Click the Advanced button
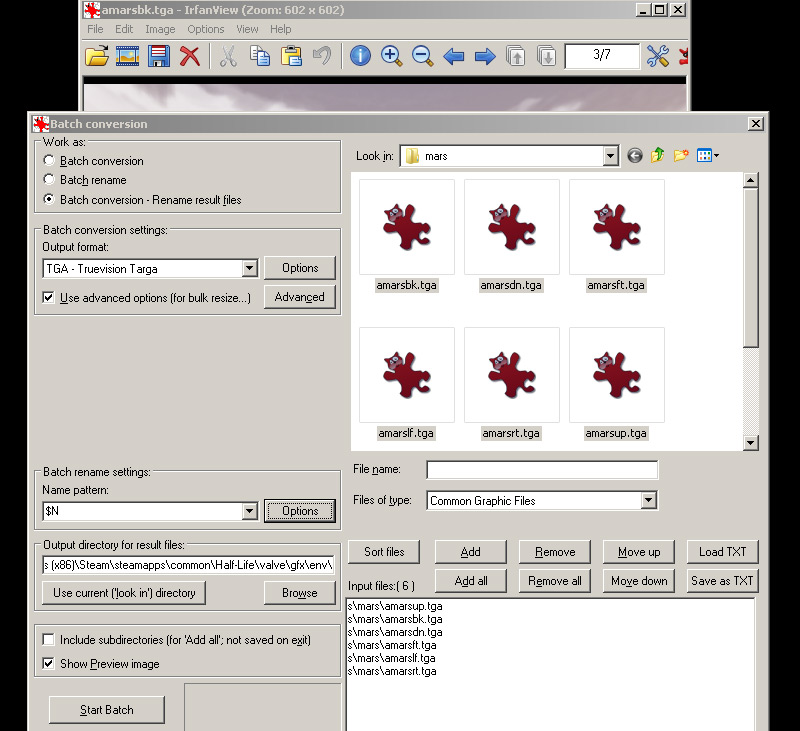This screenshot has height=731, width=800. (300, 297)
